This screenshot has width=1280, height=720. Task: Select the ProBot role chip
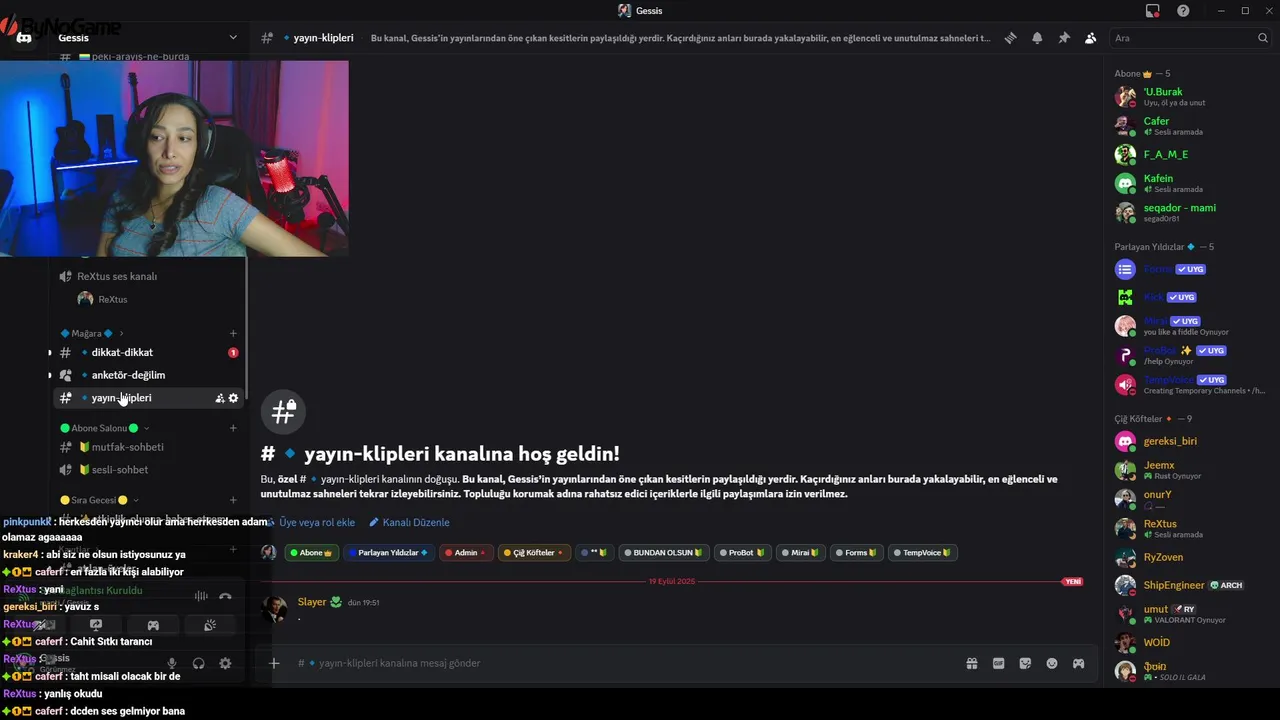pos(742,552)
